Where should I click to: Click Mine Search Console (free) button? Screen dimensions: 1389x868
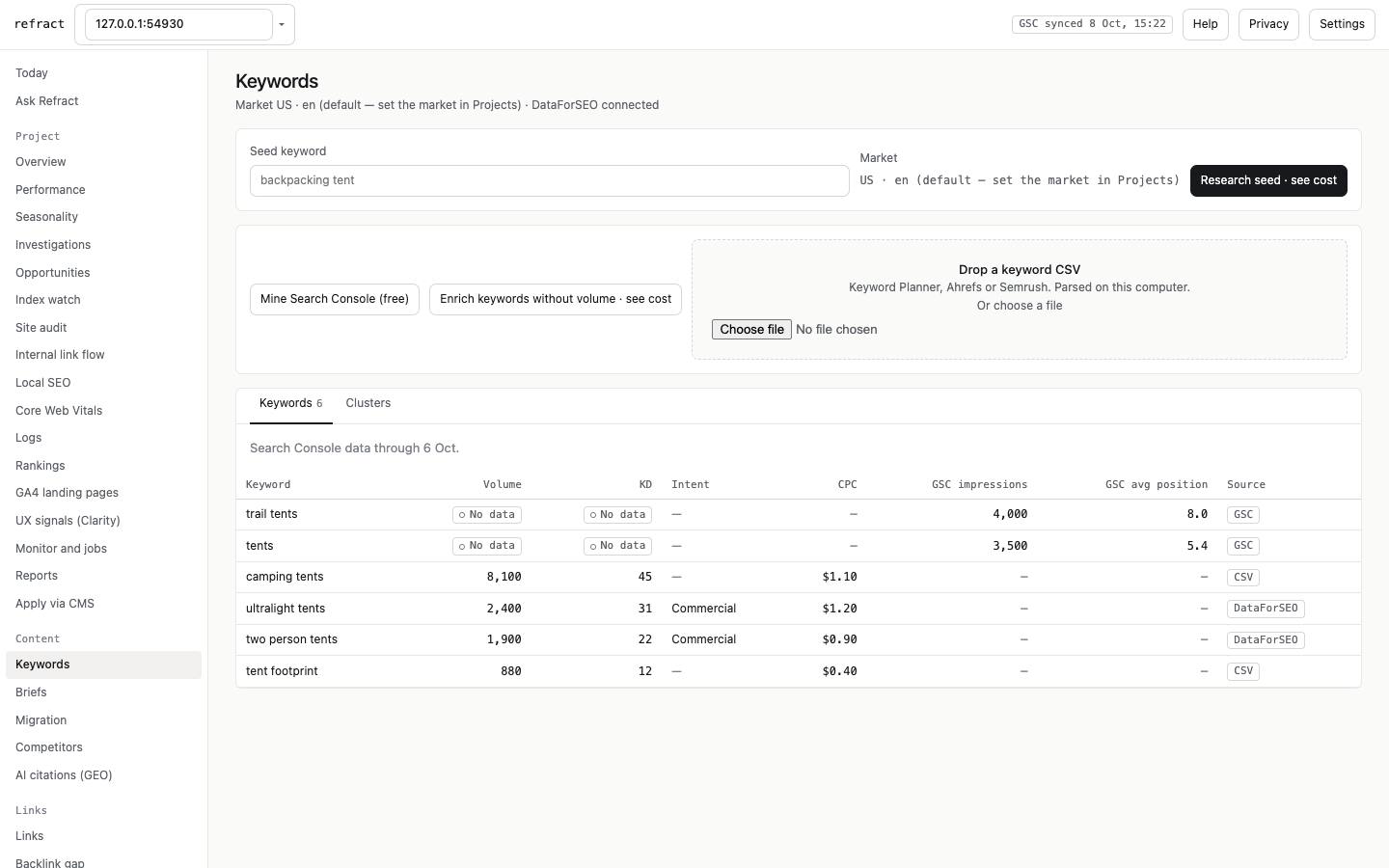coord(335,299)
